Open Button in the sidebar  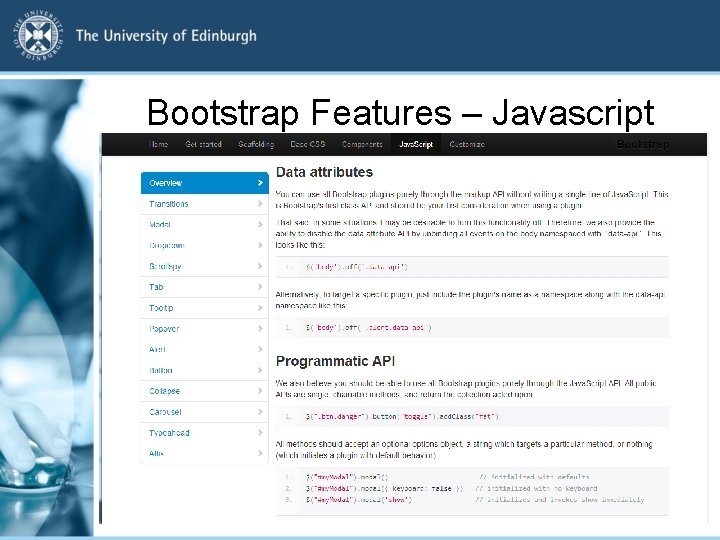pyautogui.click(x=204, y=370)
